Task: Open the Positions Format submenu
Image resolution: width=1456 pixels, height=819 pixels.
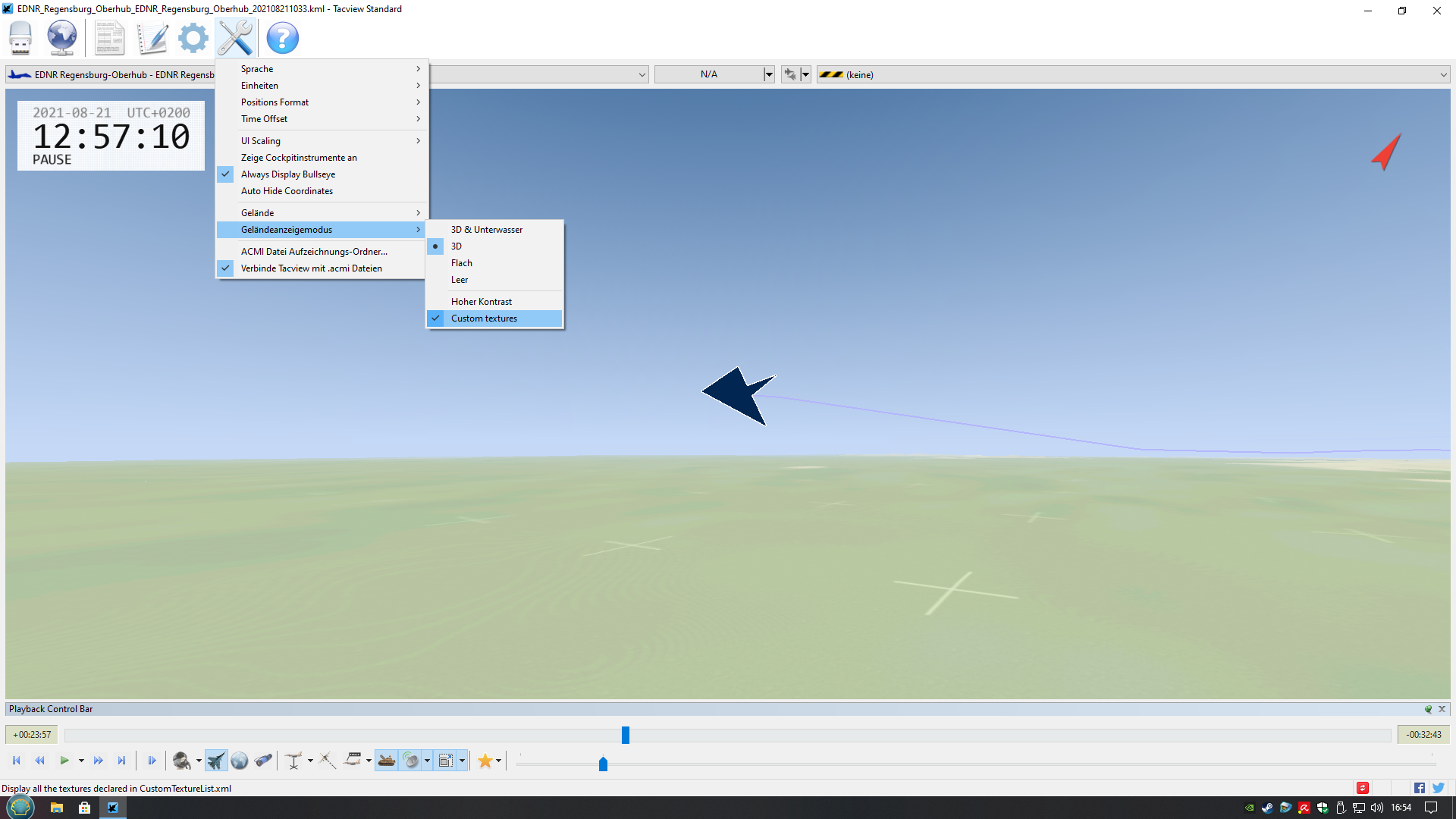Action: click(x=322, y=102)
